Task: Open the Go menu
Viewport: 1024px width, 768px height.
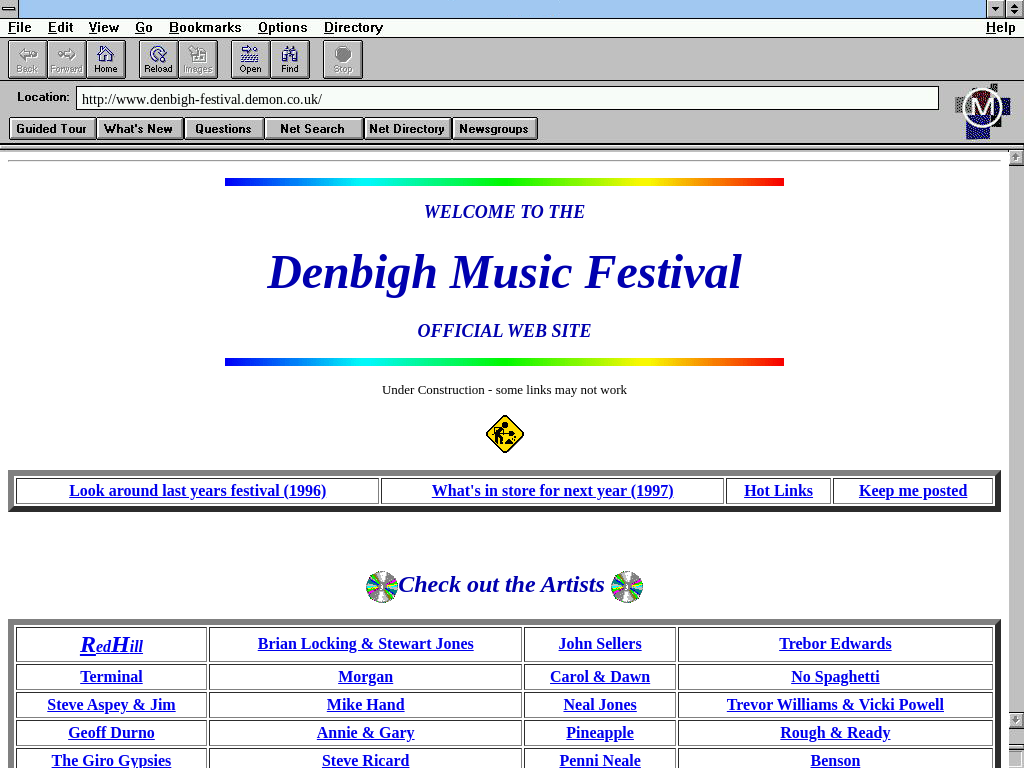Action: click(x=144, y=27)
